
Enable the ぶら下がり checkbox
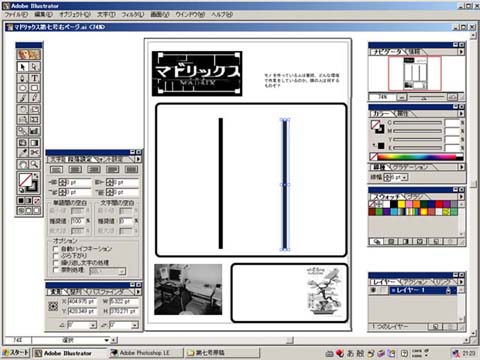click(56, 256)
